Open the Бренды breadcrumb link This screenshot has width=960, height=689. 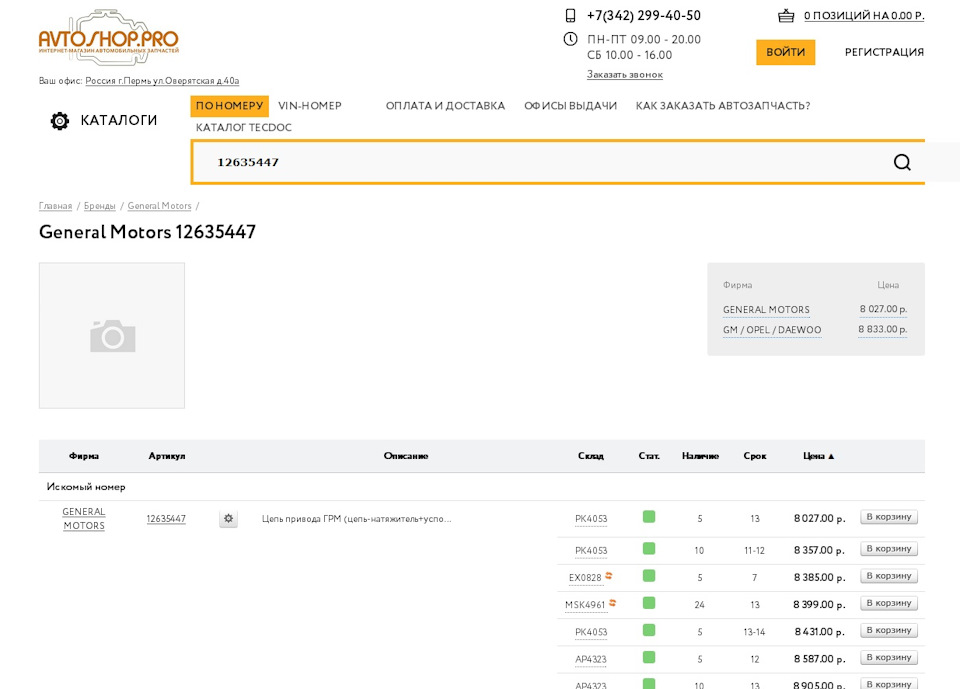coord(99,206)
